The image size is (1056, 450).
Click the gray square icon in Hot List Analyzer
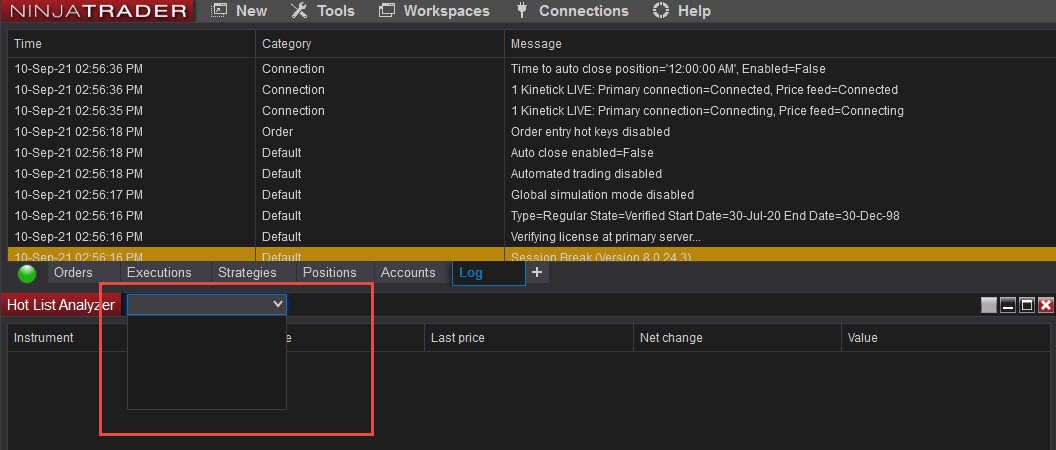tap(989, 305)
